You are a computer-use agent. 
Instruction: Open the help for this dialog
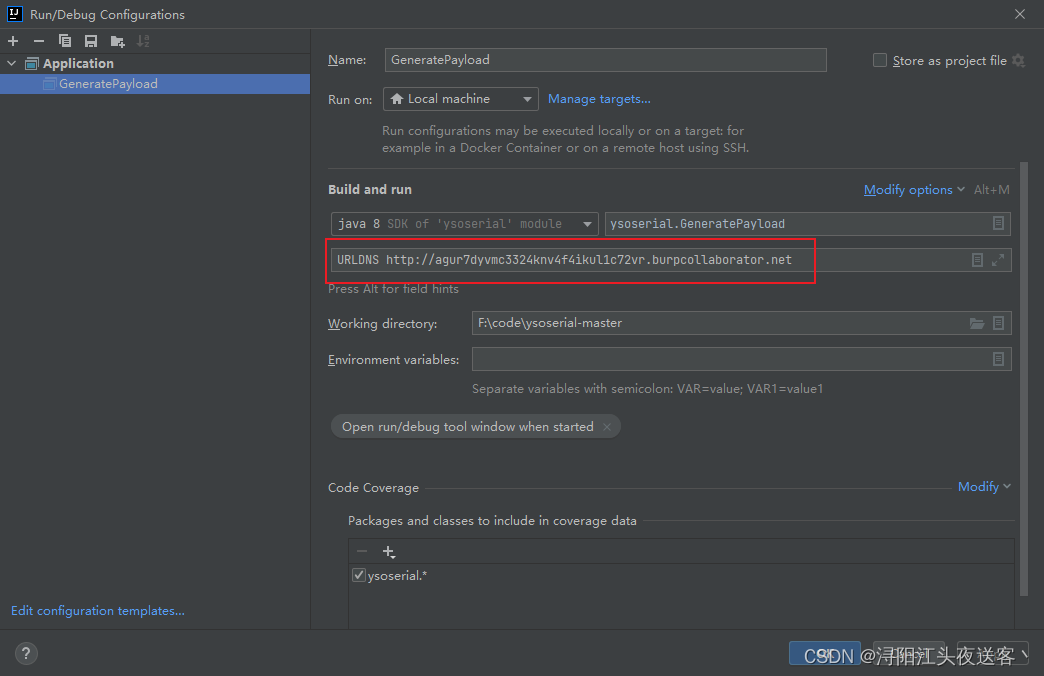(x=26, y=653)
